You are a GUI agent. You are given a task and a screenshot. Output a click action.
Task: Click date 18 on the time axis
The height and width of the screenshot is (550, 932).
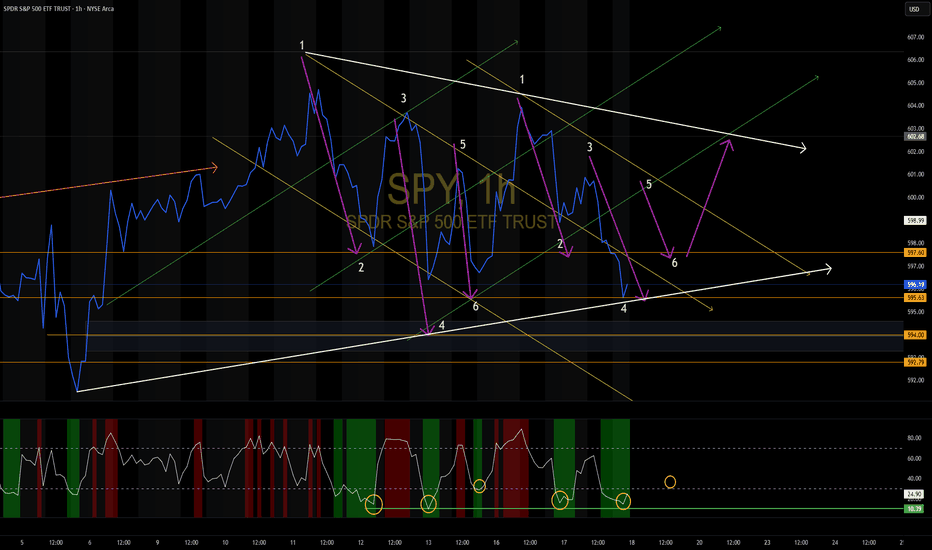pyautogui.click(x=632, y=542)
